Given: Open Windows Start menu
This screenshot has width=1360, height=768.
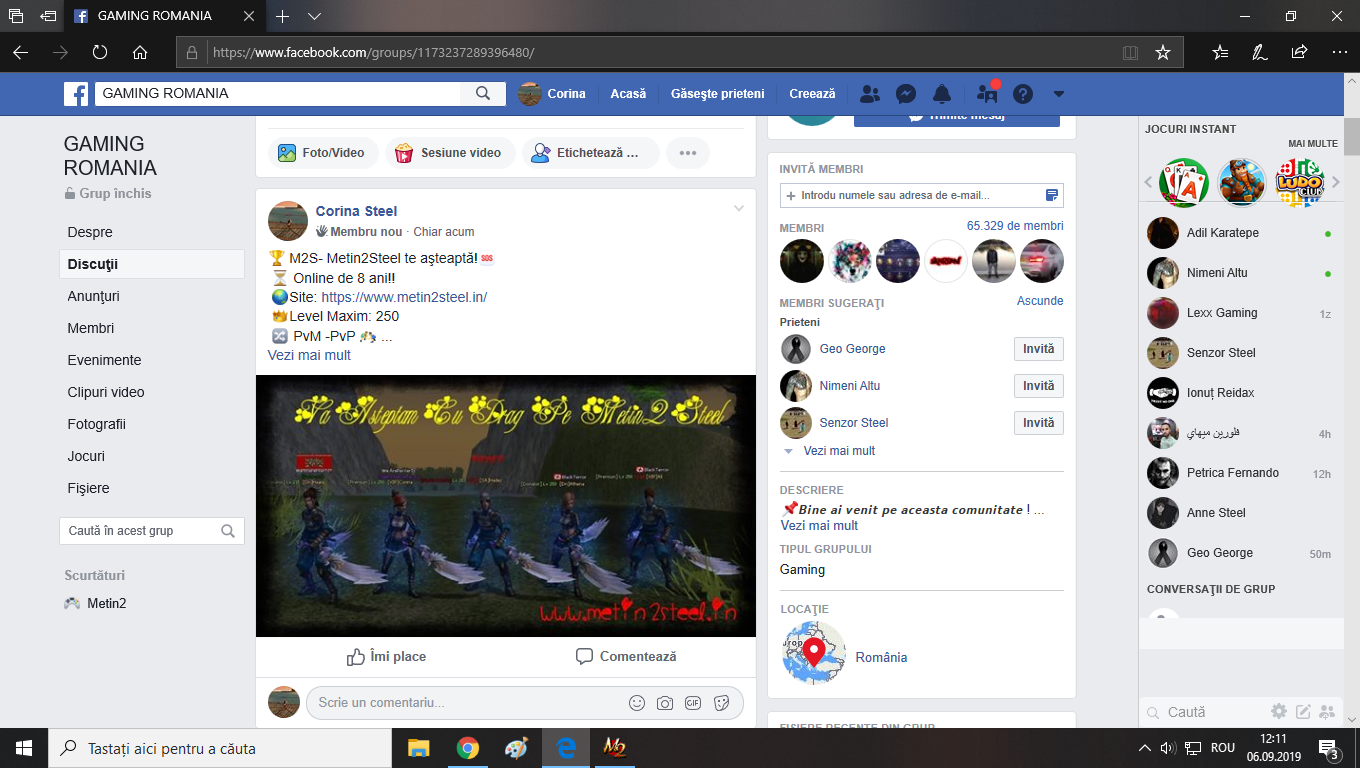Looking at the screenshot, I should (24, 748).
